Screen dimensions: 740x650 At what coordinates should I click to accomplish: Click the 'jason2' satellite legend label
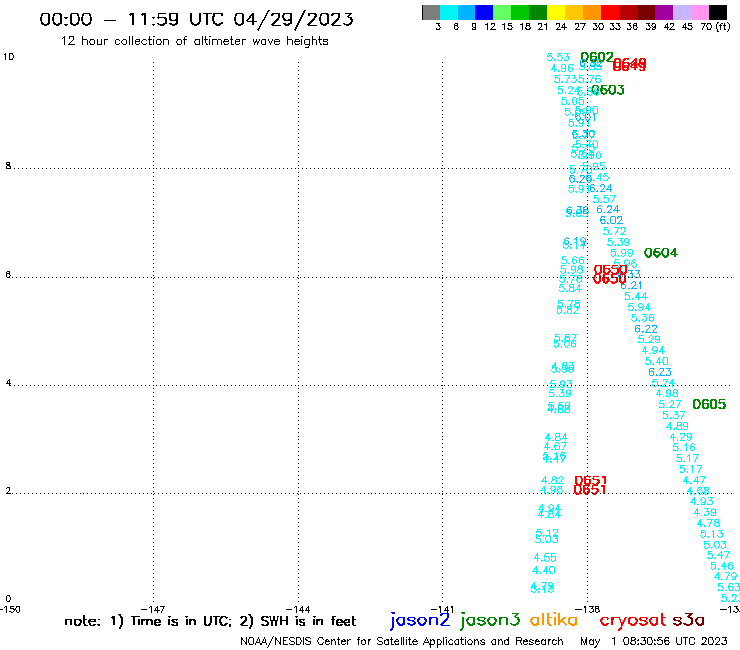[420, 620]
